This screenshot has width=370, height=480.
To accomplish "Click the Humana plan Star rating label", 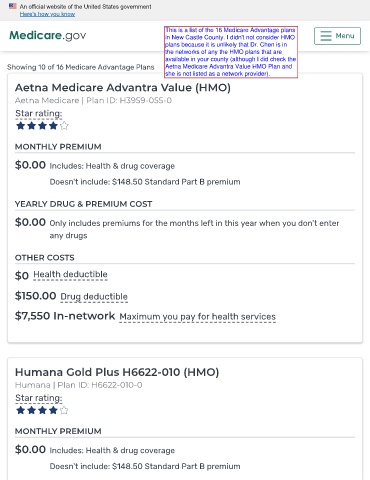I will pos(39,398).
